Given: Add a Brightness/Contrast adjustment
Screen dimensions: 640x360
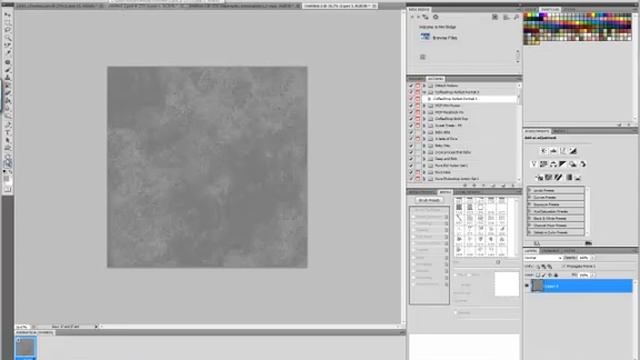Looking at the screenshot, I should coord(544,151).
